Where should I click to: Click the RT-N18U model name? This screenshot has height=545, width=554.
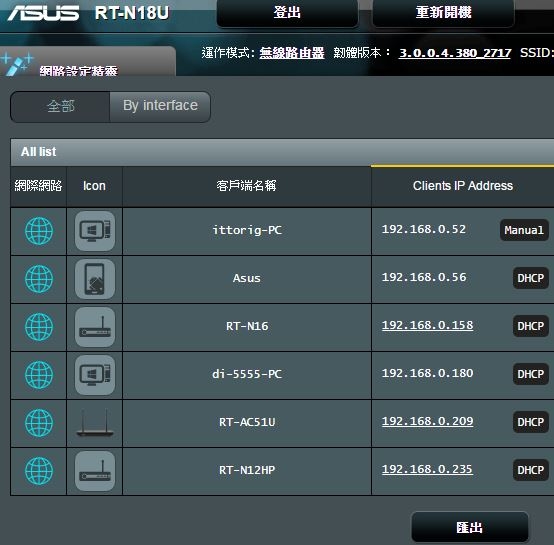(x=132, y=13)
